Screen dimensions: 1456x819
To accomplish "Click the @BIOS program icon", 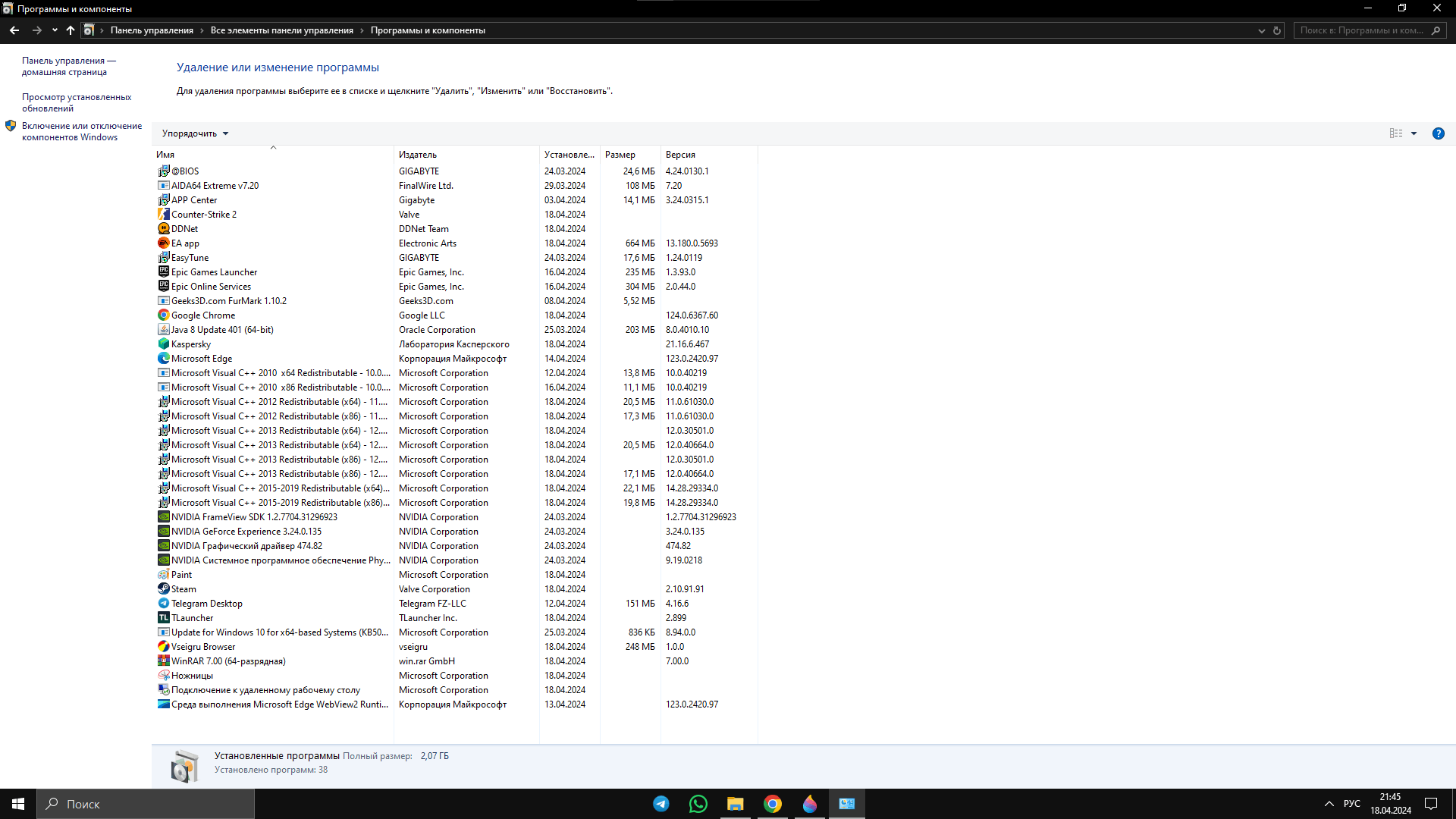I will pos(163,171).
